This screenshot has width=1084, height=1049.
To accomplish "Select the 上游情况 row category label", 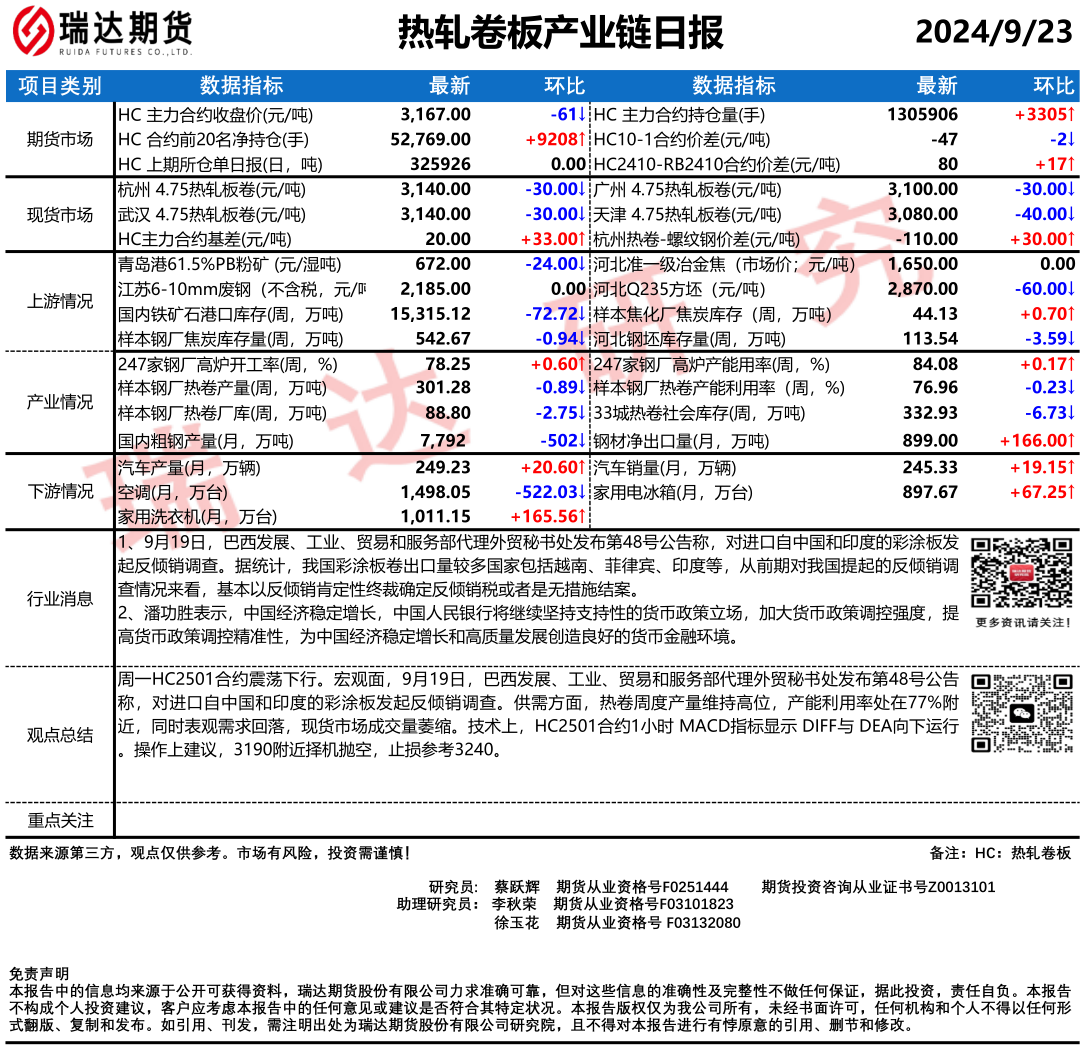I will [x=60, y=302].
